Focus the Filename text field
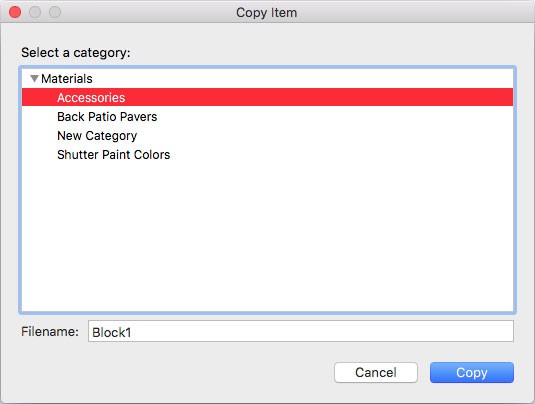Image resolution: width=535 pixels, height=404 pixels. pyautogui.click(x=301, y=331)
